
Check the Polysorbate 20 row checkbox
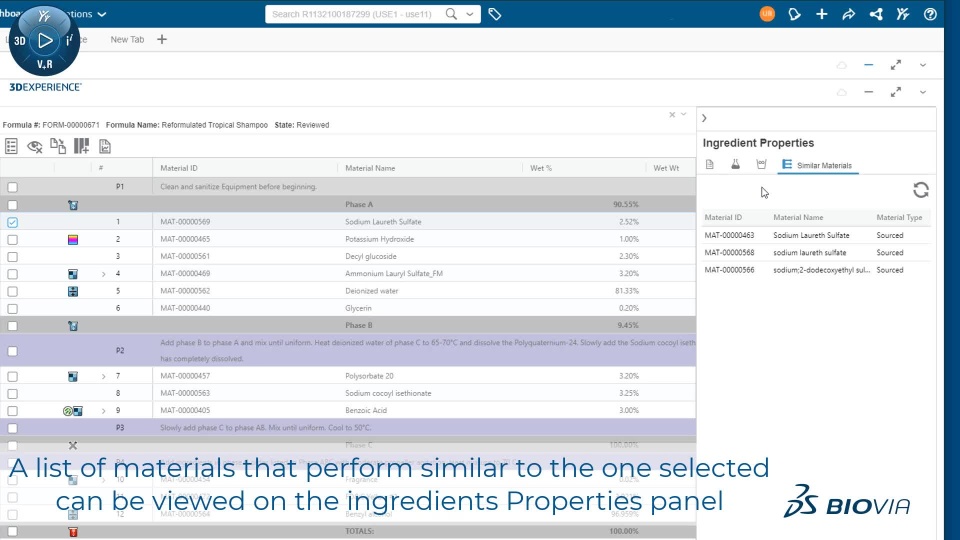point(13,376)
